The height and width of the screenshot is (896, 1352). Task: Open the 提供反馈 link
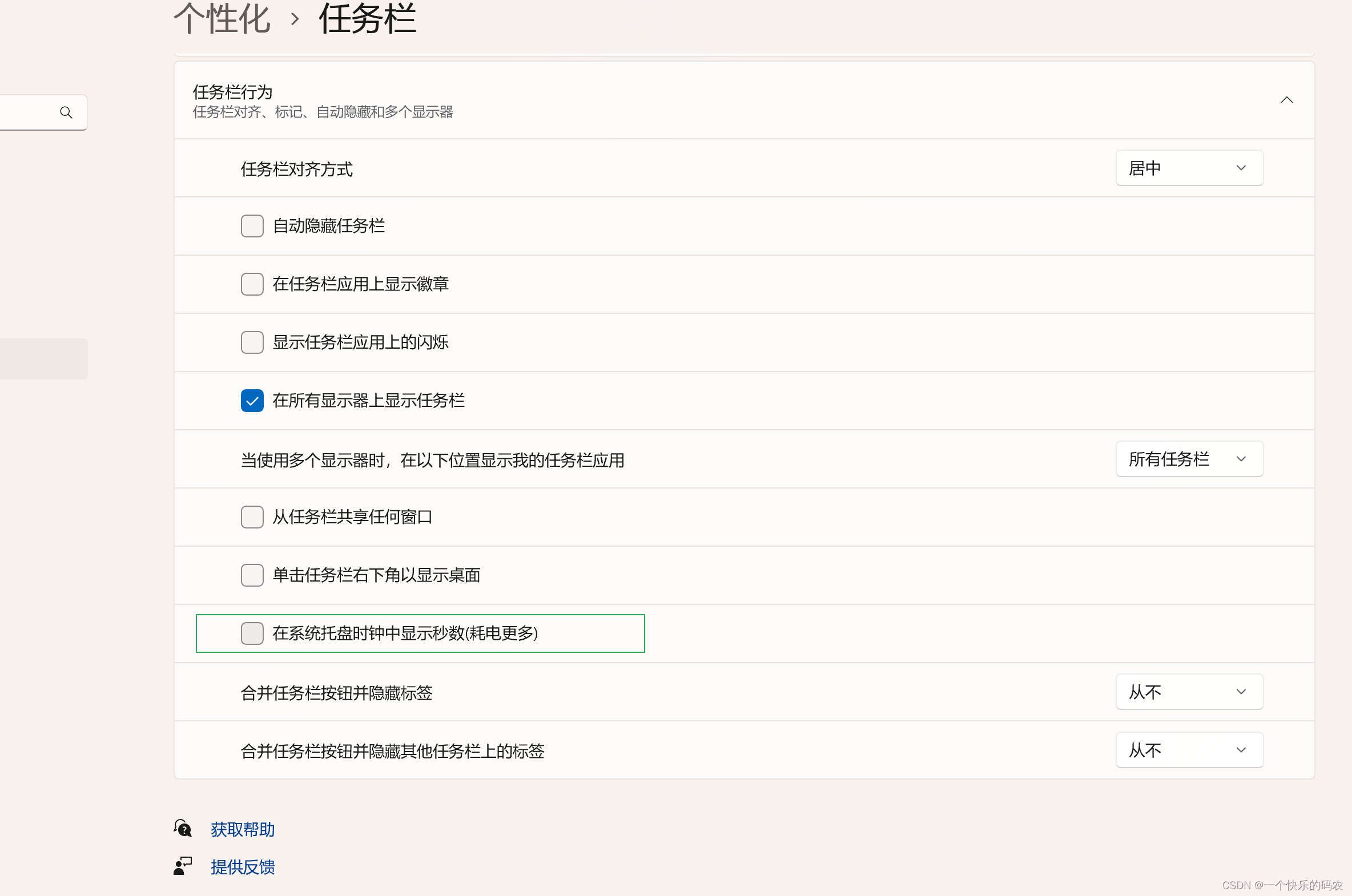[x=243, y=867]
